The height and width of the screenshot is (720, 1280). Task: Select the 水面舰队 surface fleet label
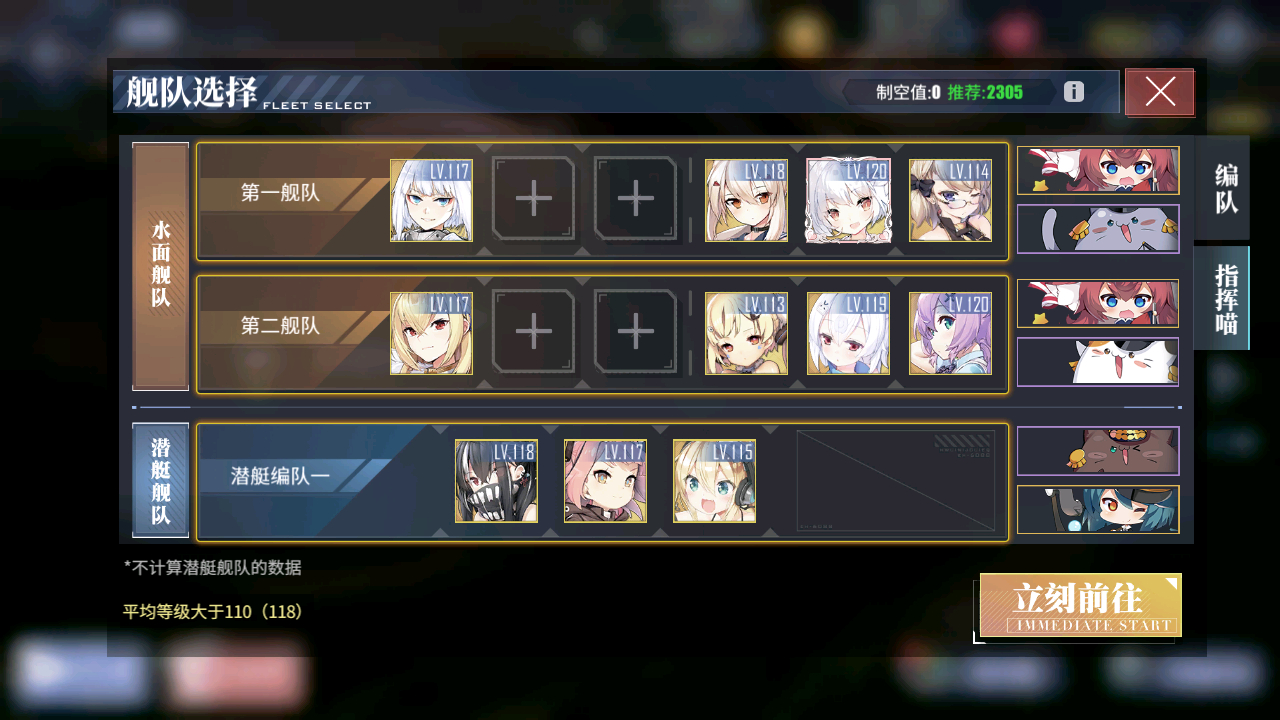coord(160,266)
